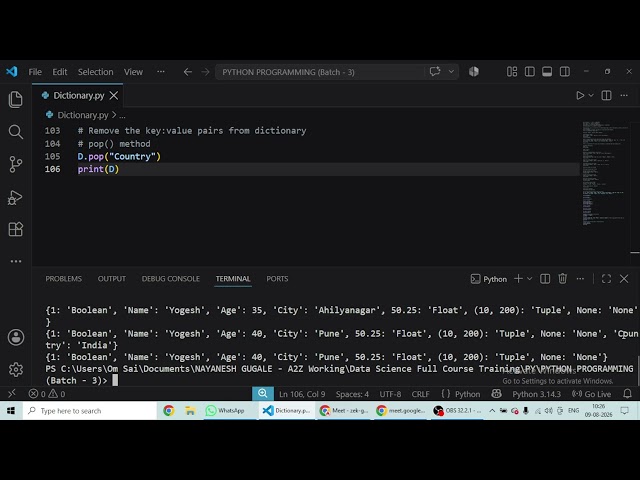The height and width of the screenshot is (480, 640).
Task: Open the Selection menu
Action: pyautogui.click(x=96, y=72)
